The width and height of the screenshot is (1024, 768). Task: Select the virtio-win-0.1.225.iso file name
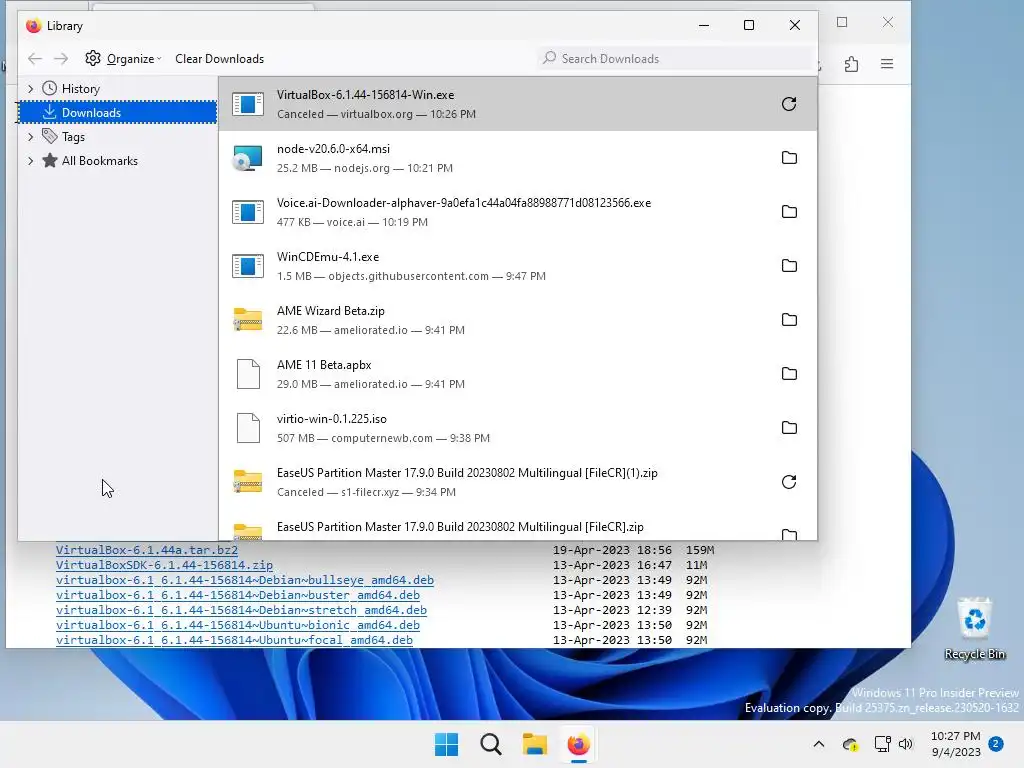click(x=332, y=419)
